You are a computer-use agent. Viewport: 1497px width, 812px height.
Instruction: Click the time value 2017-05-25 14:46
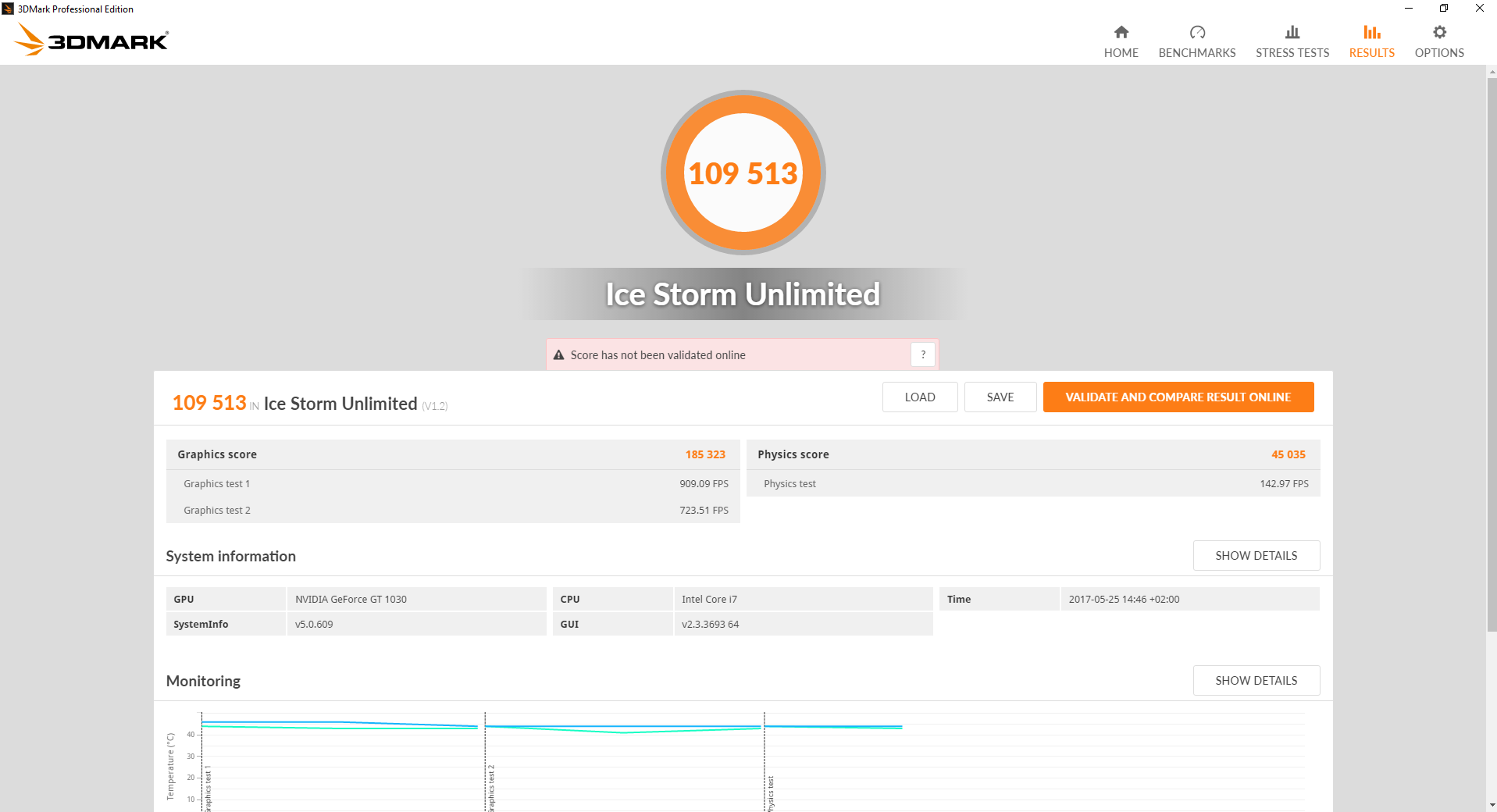pos(1124,599)
